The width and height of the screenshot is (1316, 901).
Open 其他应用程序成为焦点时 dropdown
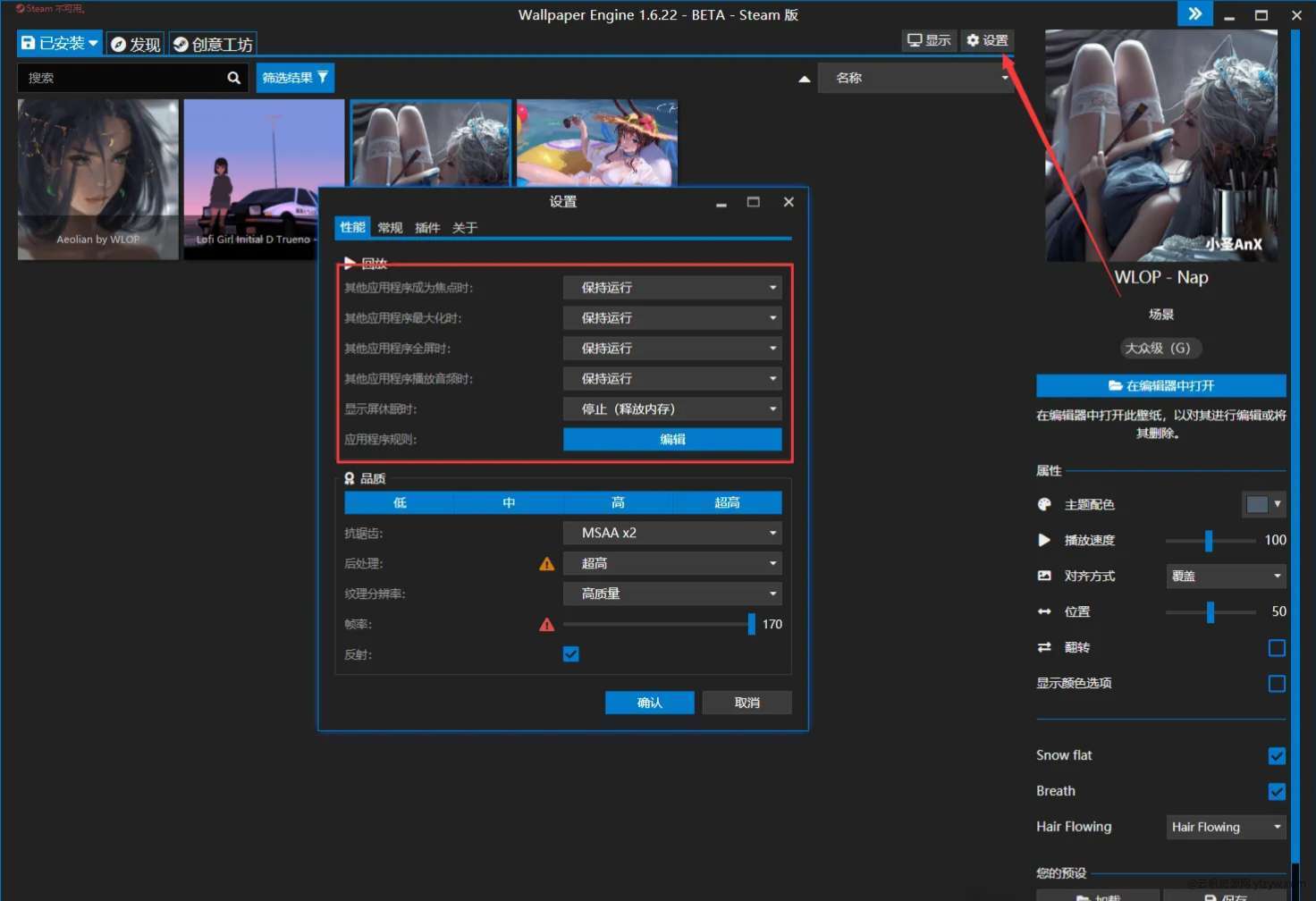[672, 288]
